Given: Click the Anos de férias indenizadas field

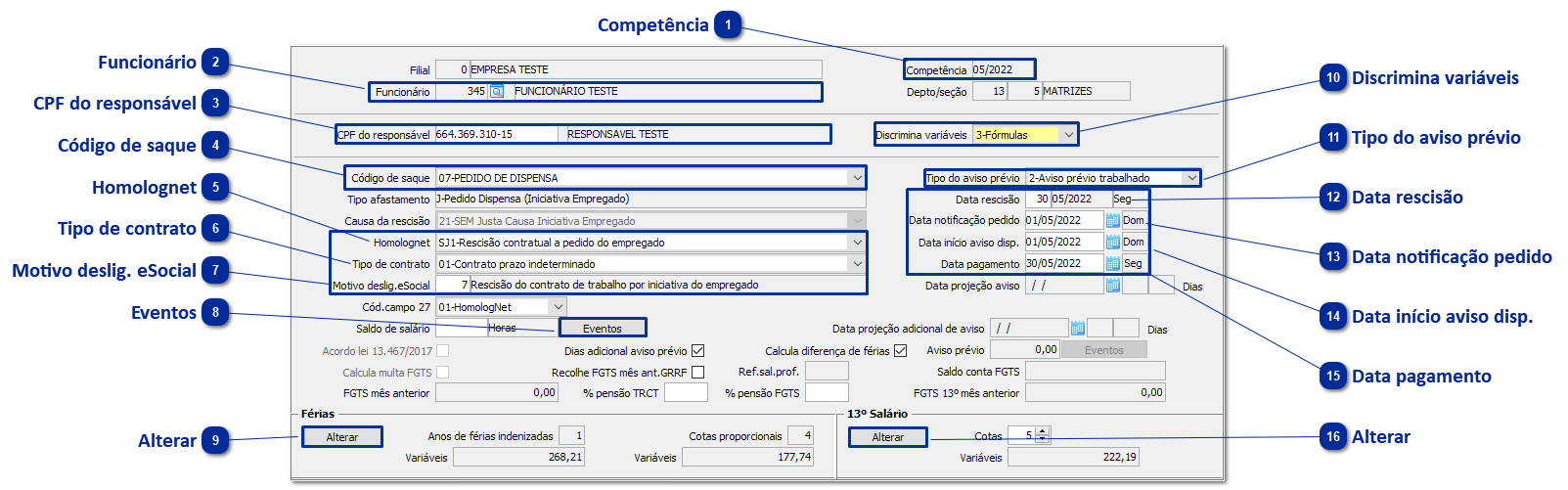Looking at the screenshot, I should point(572,436).
